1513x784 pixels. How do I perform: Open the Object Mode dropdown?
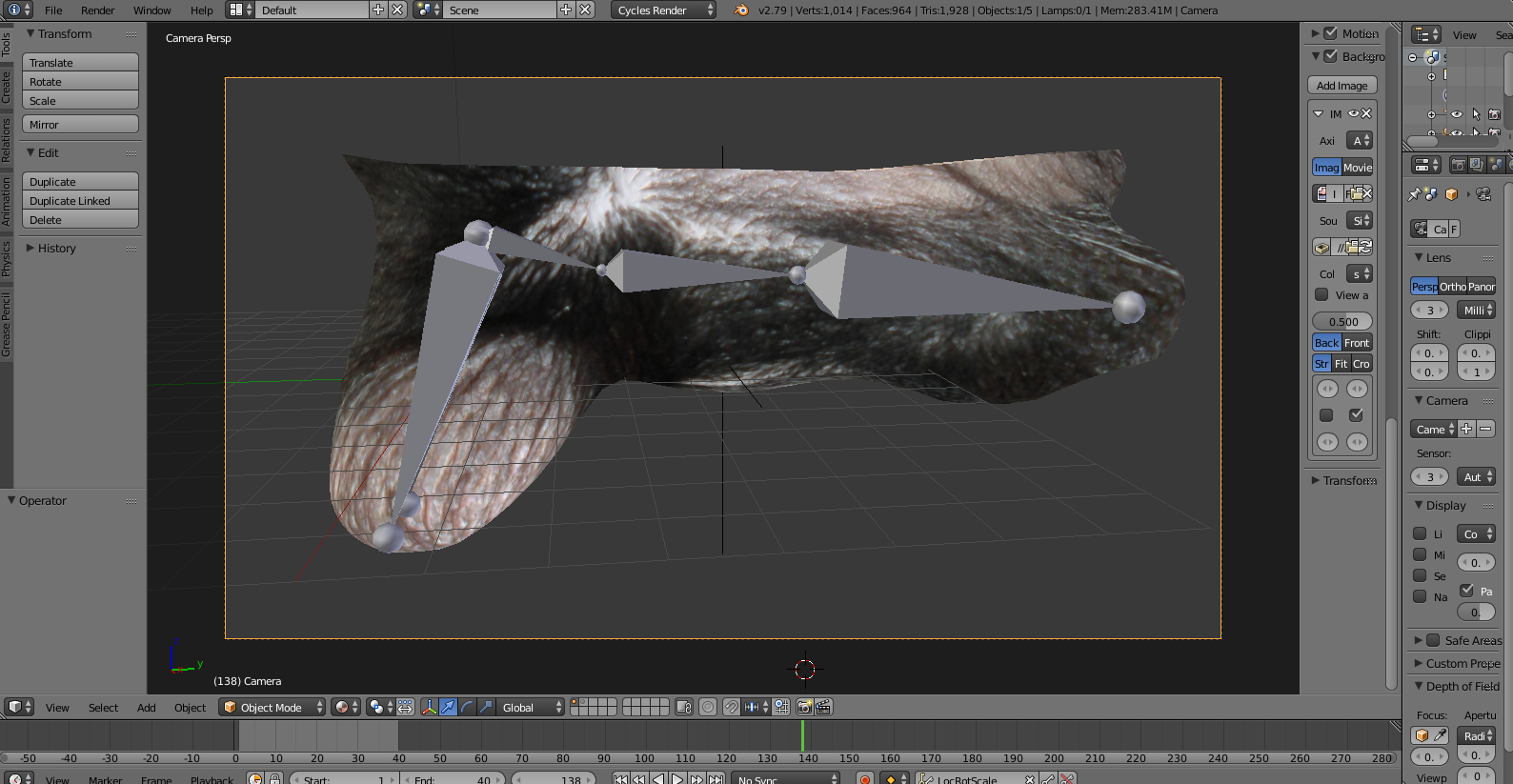[x=272, y=707]
